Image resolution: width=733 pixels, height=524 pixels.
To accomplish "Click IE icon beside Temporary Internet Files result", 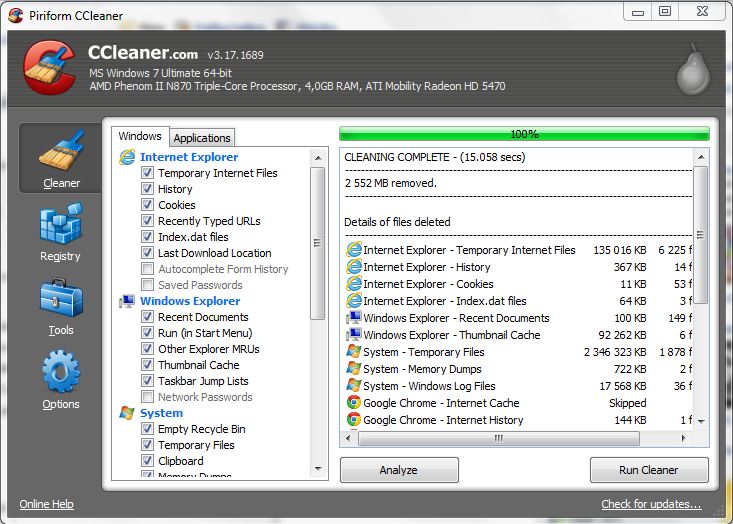I will pos(354,250).
